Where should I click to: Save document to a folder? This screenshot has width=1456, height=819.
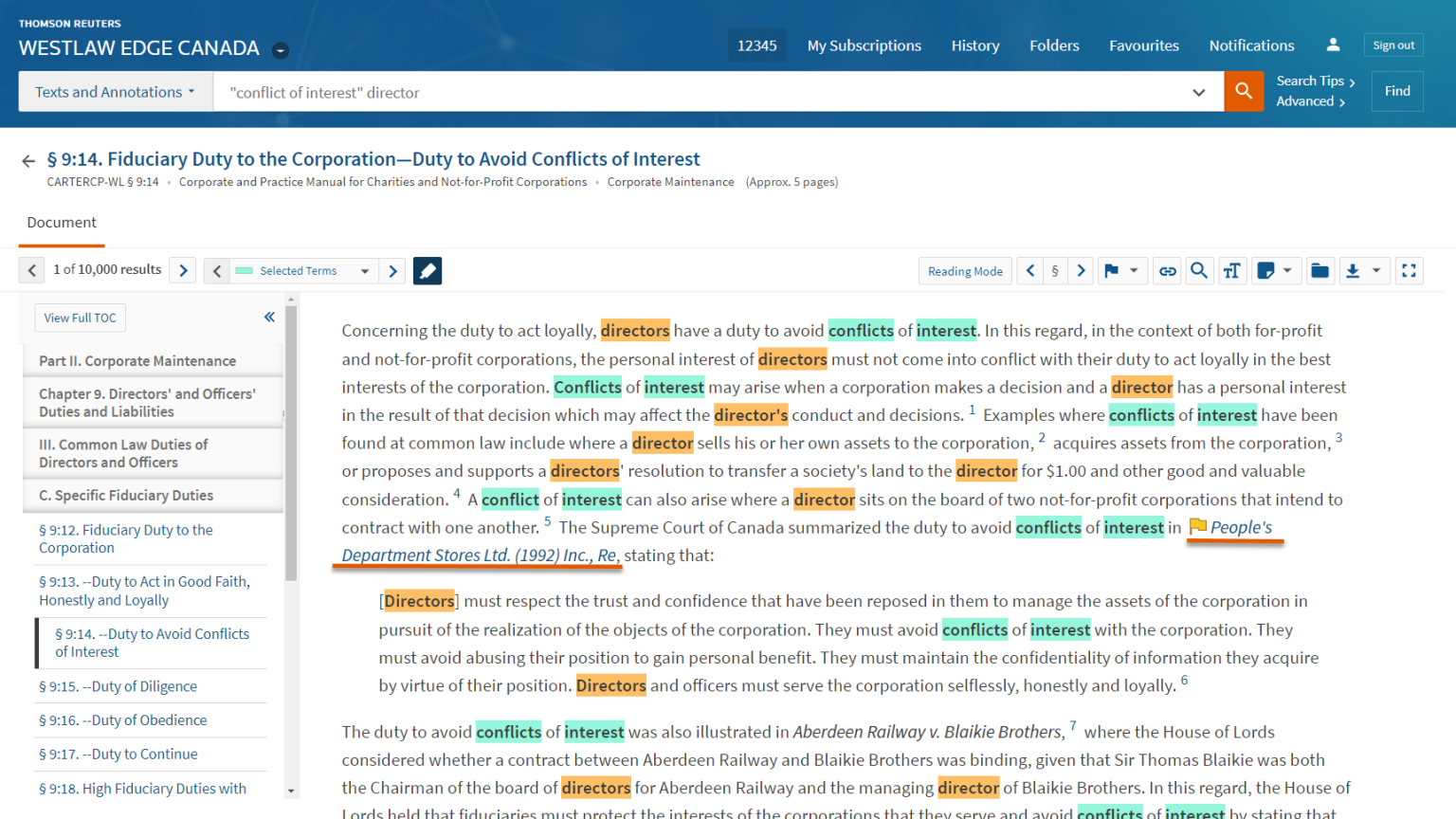(1319, 270)
